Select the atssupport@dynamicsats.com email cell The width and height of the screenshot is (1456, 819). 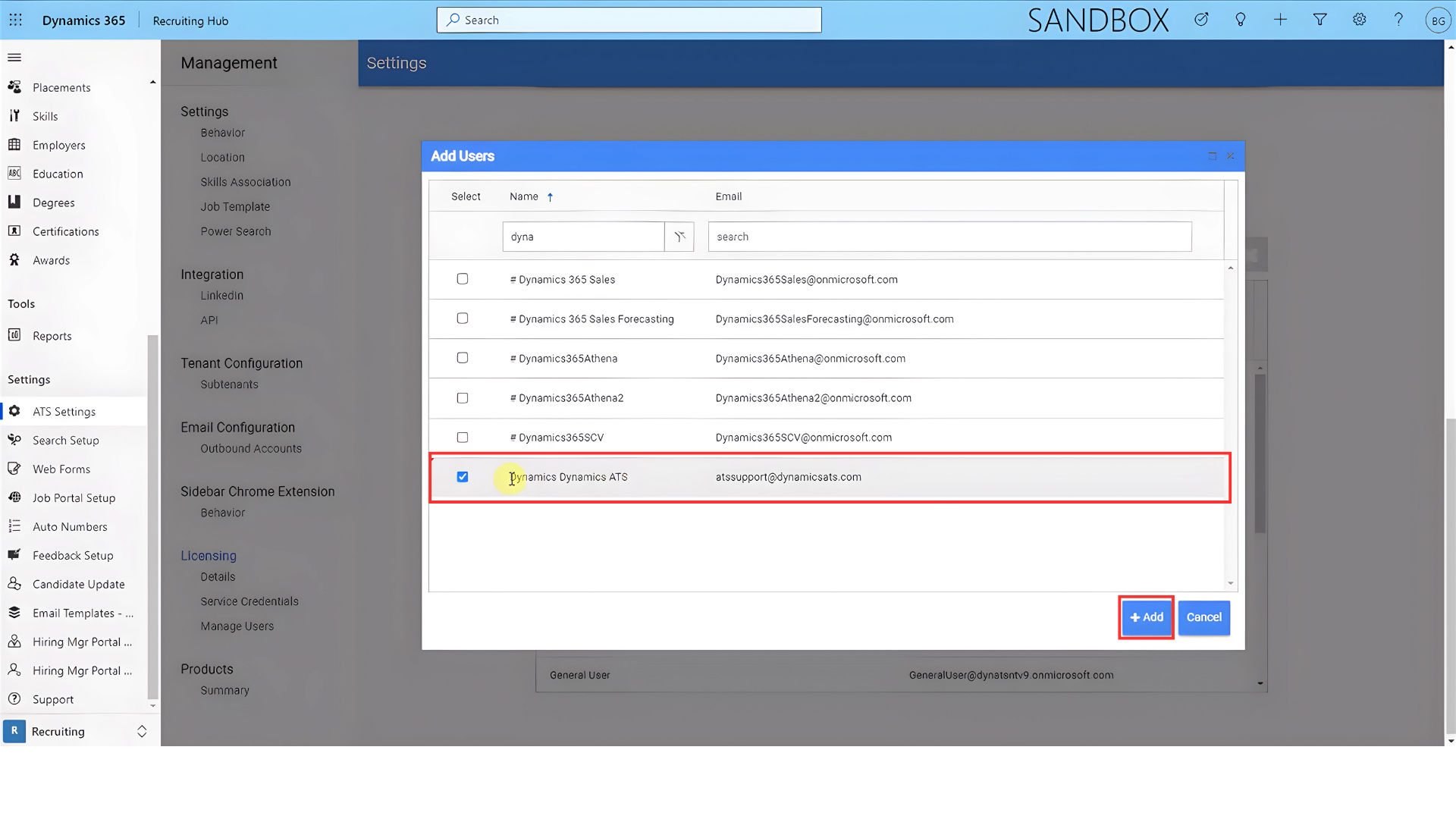pos(789,477)
